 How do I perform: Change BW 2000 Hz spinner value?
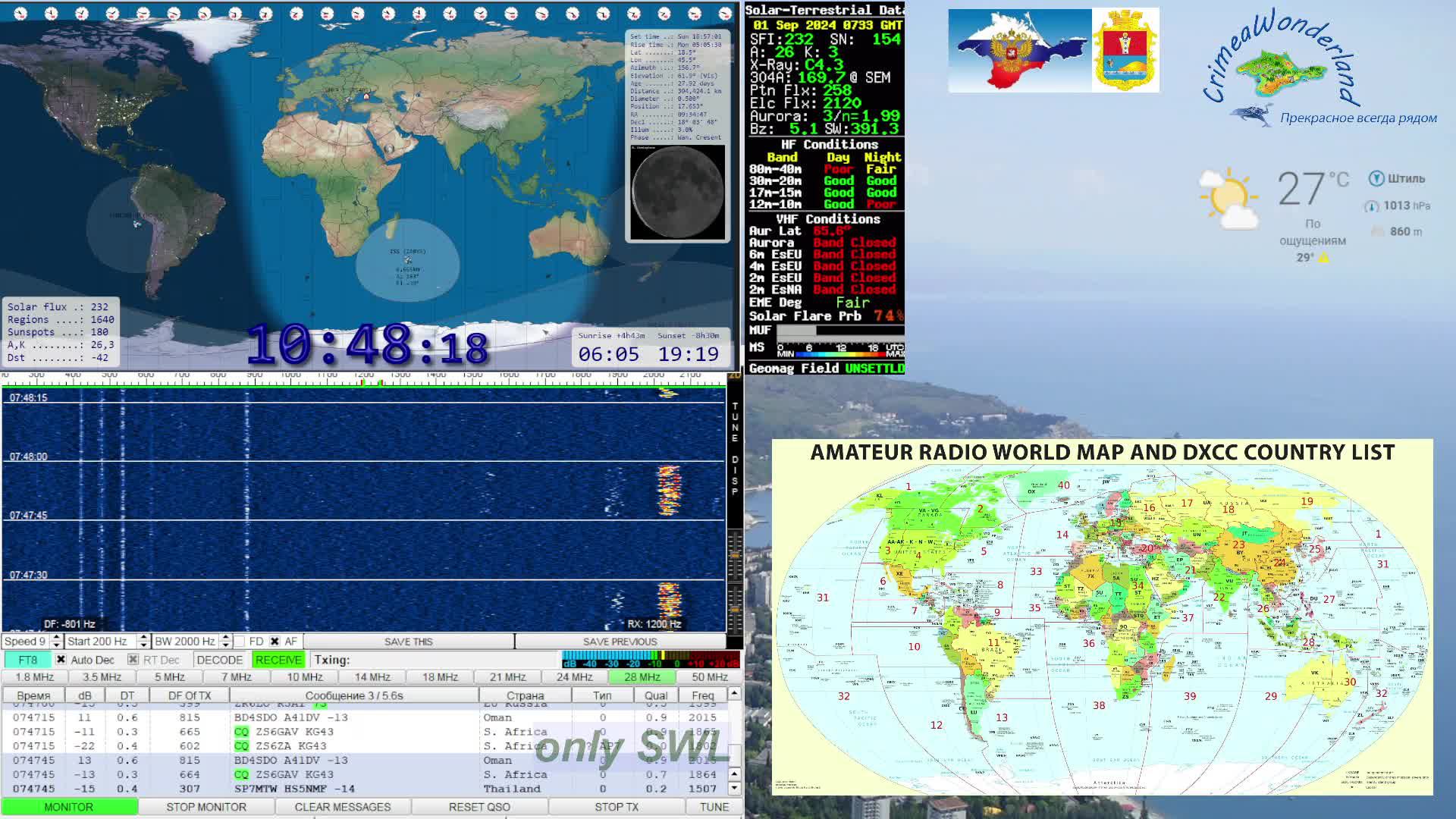(x=225, y=642)
